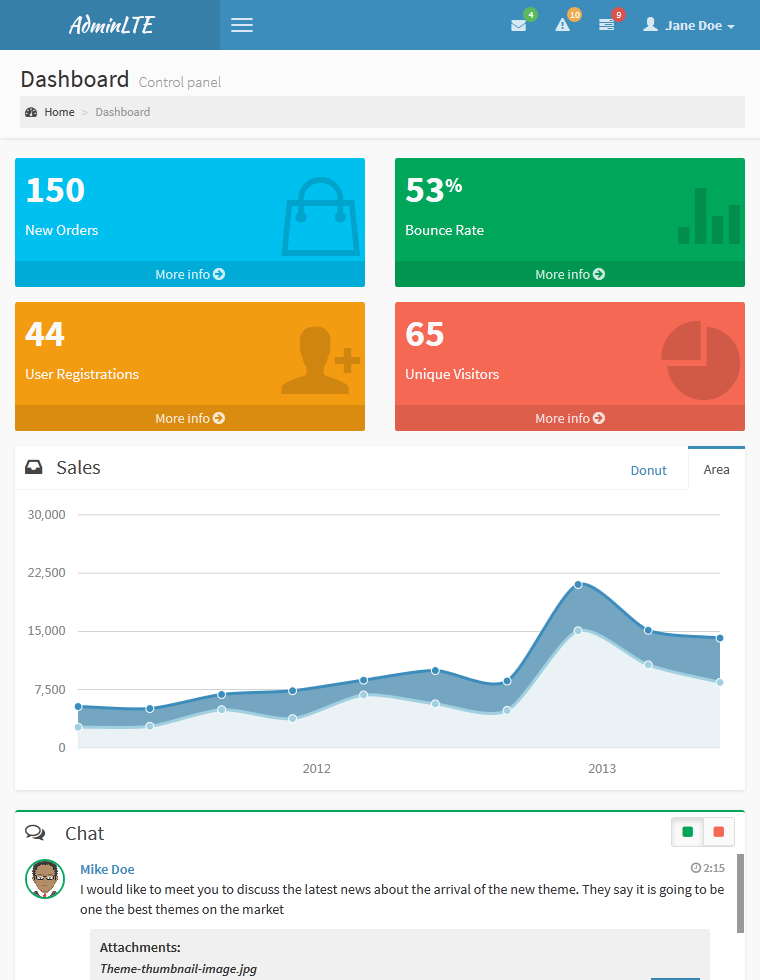Click the Attachments: heading

[140, 948]
